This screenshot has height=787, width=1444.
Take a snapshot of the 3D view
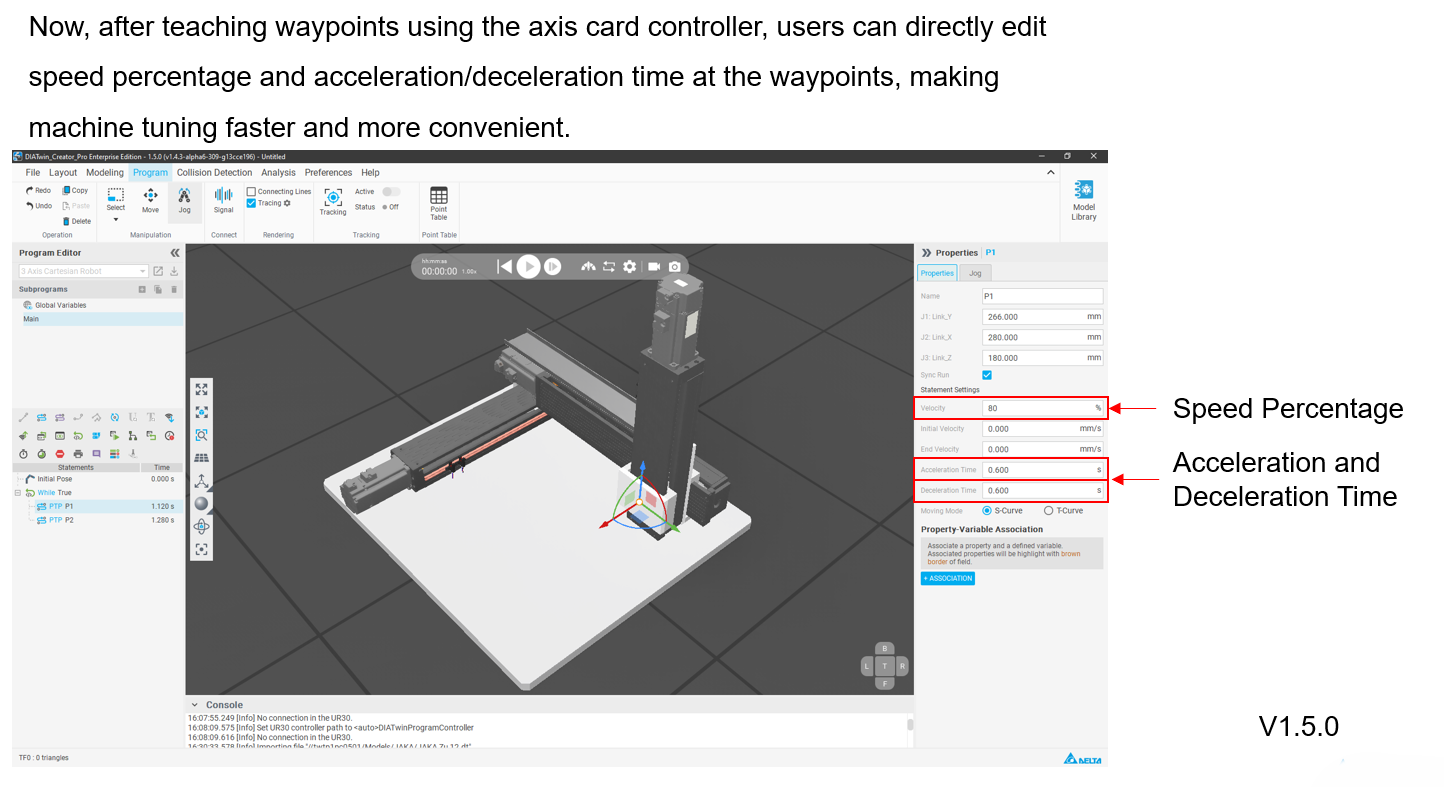pos(675,266)
